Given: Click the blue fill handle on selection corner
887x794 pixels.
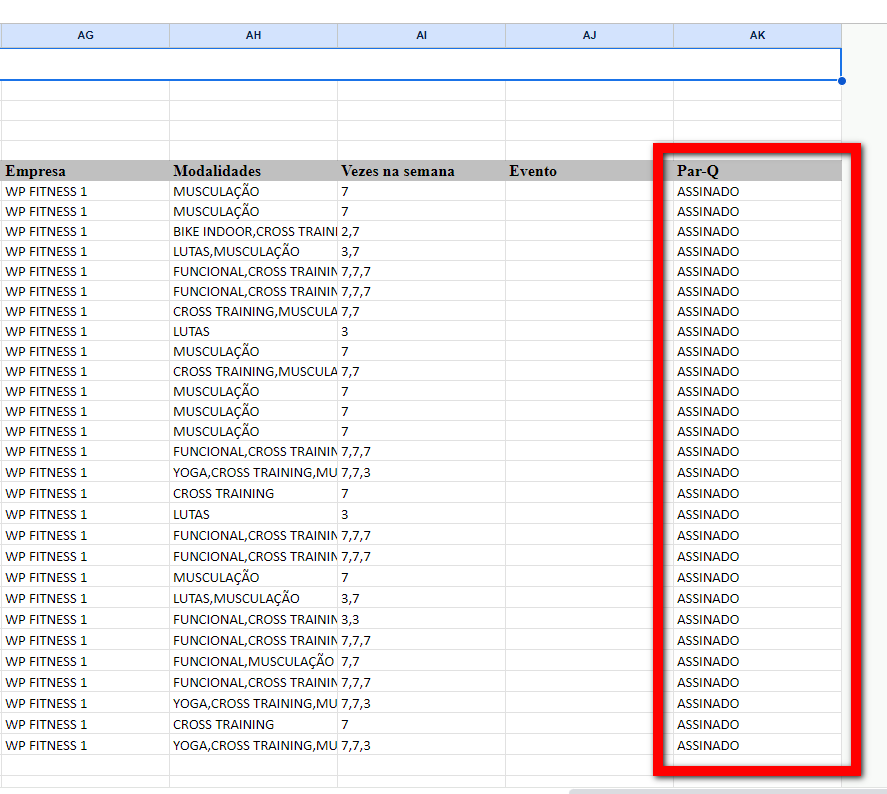Looking at the screenshot, I should click(x=841, y=80).
